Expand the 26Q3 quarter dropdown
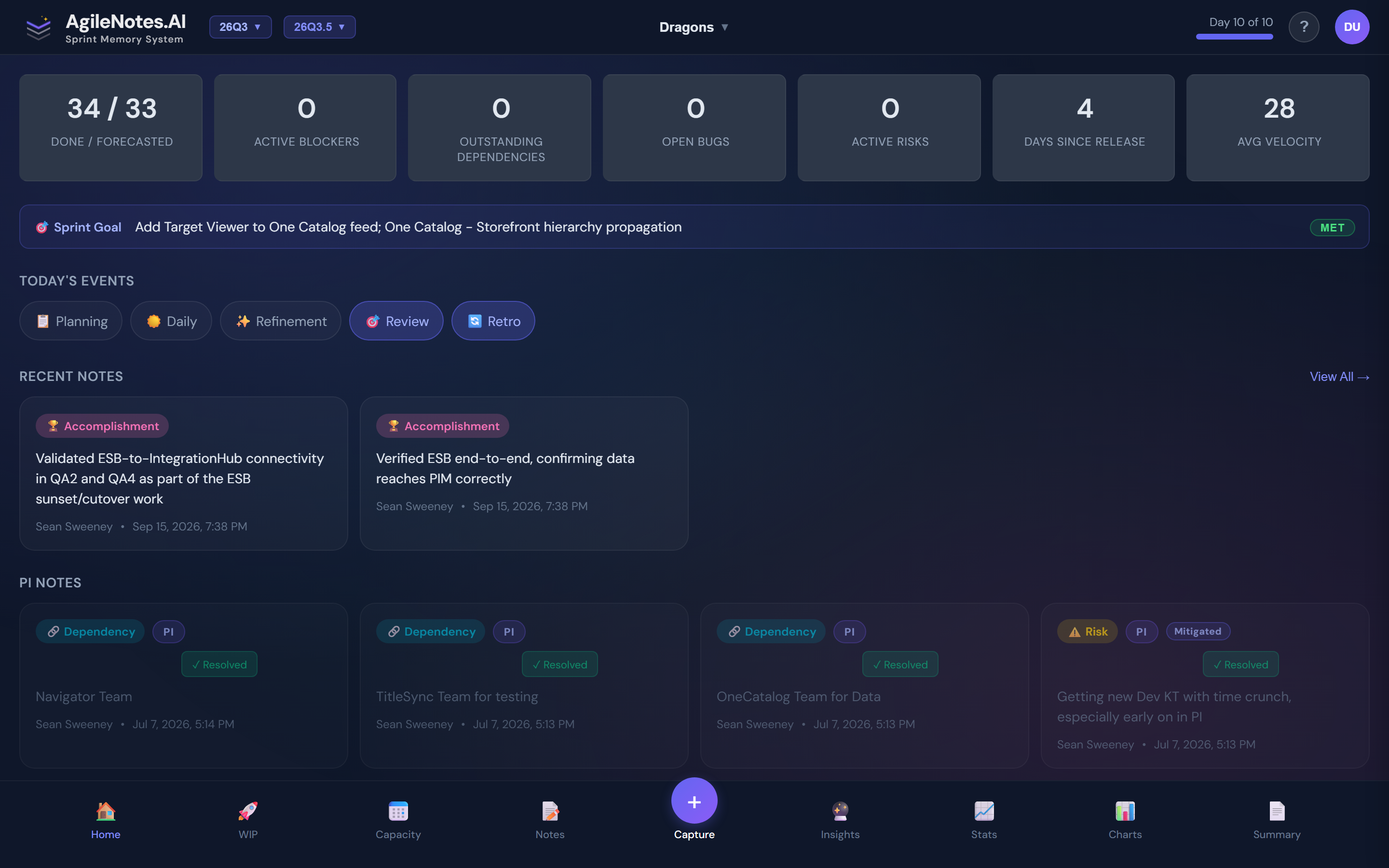This screenshot has width=1389, height=868. tap(240, 27)
